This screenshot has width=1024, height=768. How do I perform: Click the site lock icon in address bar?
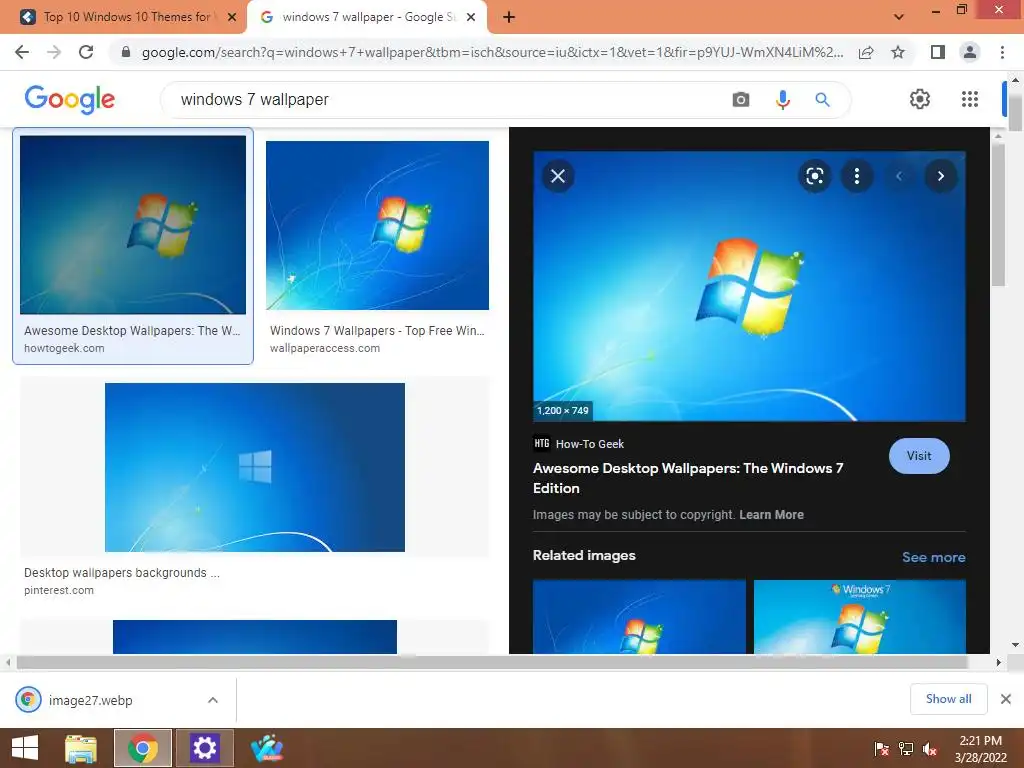pos(126,52)
